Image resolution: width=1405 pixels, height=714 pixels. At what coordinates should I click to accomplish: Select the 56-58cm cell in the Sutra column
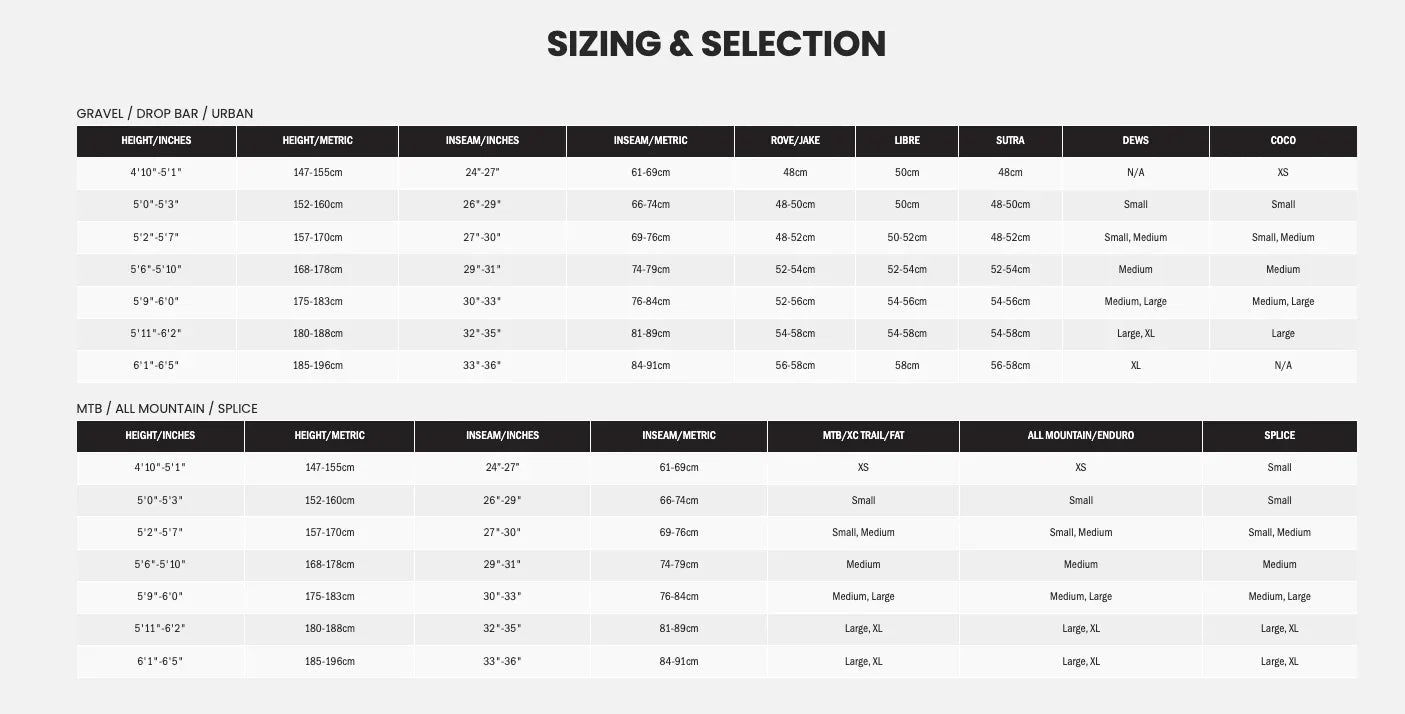point(1010,366)
